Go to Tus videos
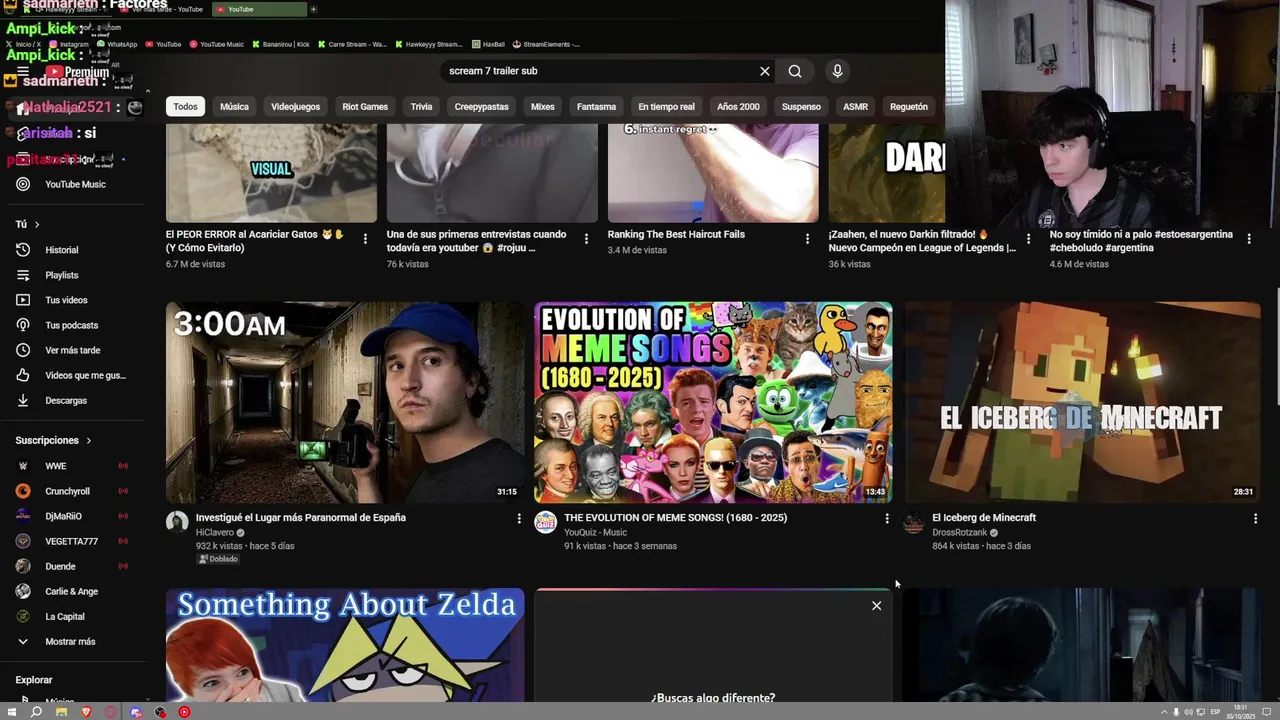 [70, 300]
